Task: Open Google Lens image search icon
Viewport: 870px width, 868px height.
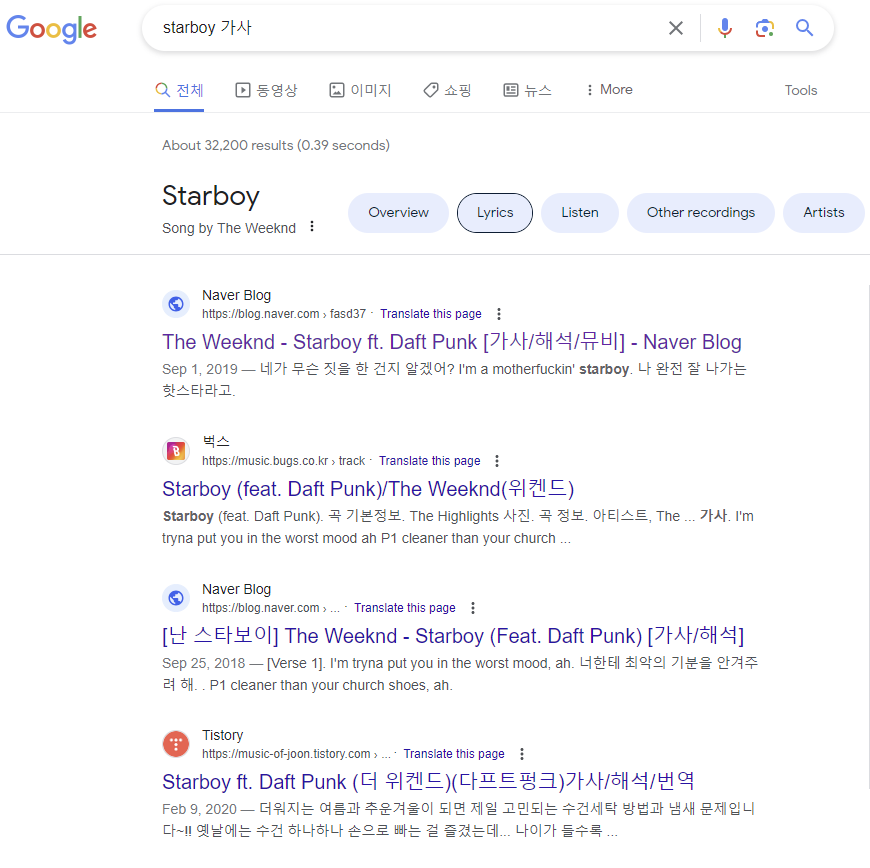Action: click(x=765, y=28)
